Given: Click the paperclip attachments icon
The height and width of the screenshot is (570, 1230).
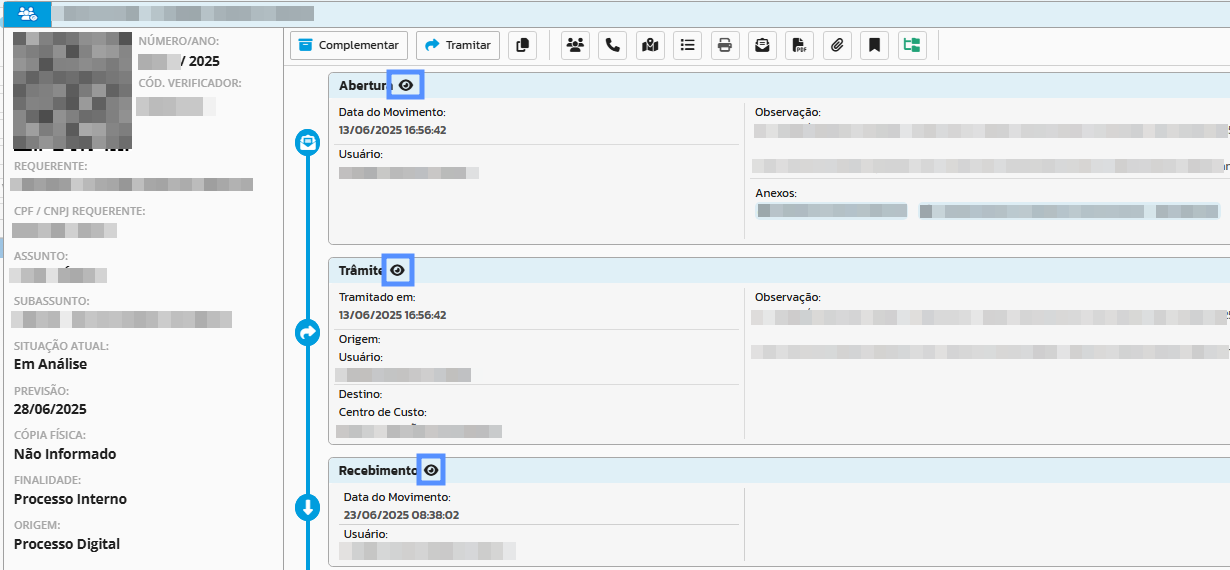Looking at the screenshot, I should [837, 45].
